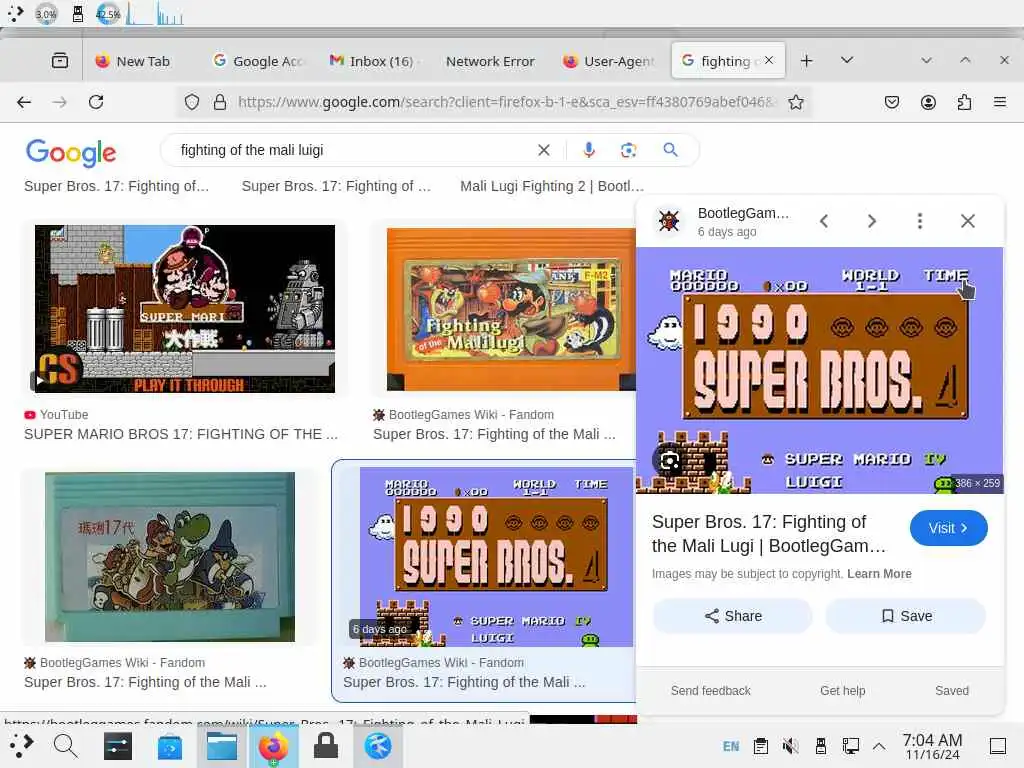This screenshot has width=1024, height=768.
Task: Click the large preview image
Action: pyautogui.click(x=820, y=370)
